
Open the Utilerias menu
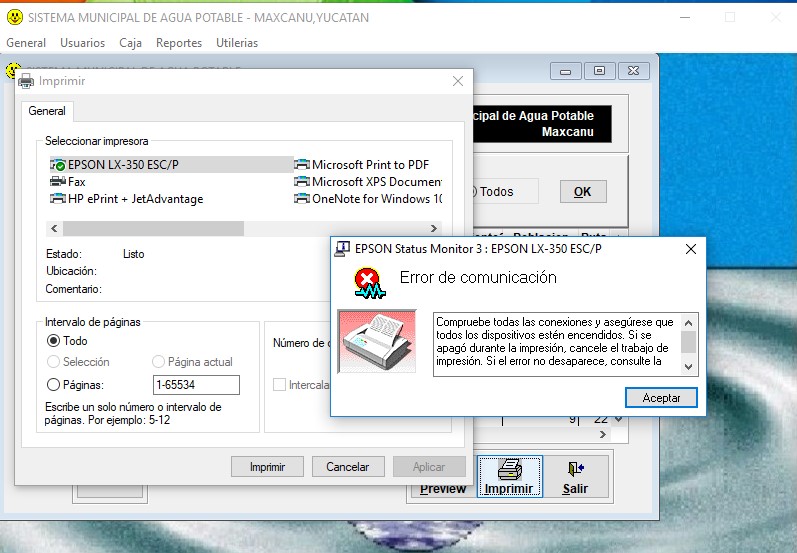coord(237,43)
